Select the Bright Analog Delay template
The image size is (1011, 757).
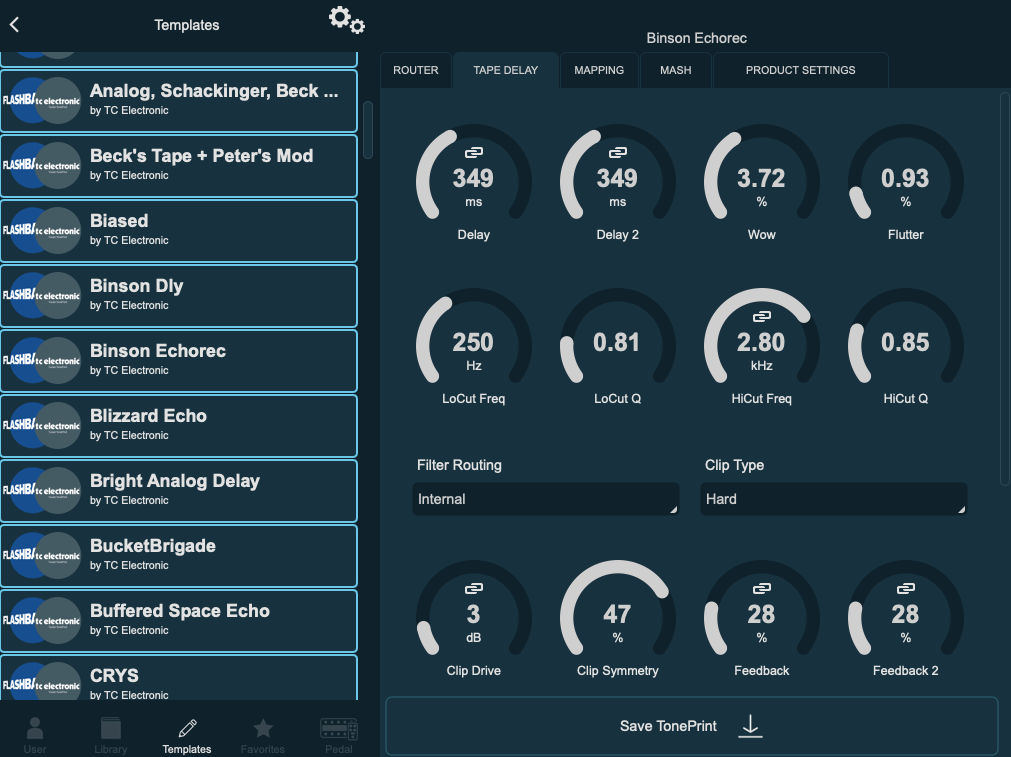point(179,491)
